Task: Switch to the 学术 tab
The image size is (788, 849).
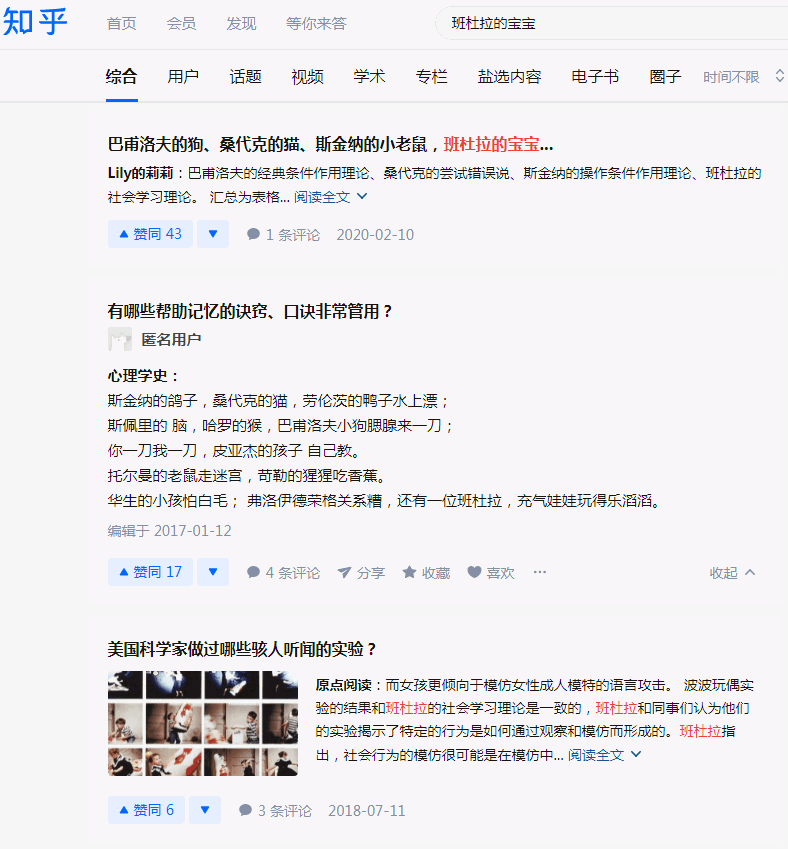Action: (369, 76)
